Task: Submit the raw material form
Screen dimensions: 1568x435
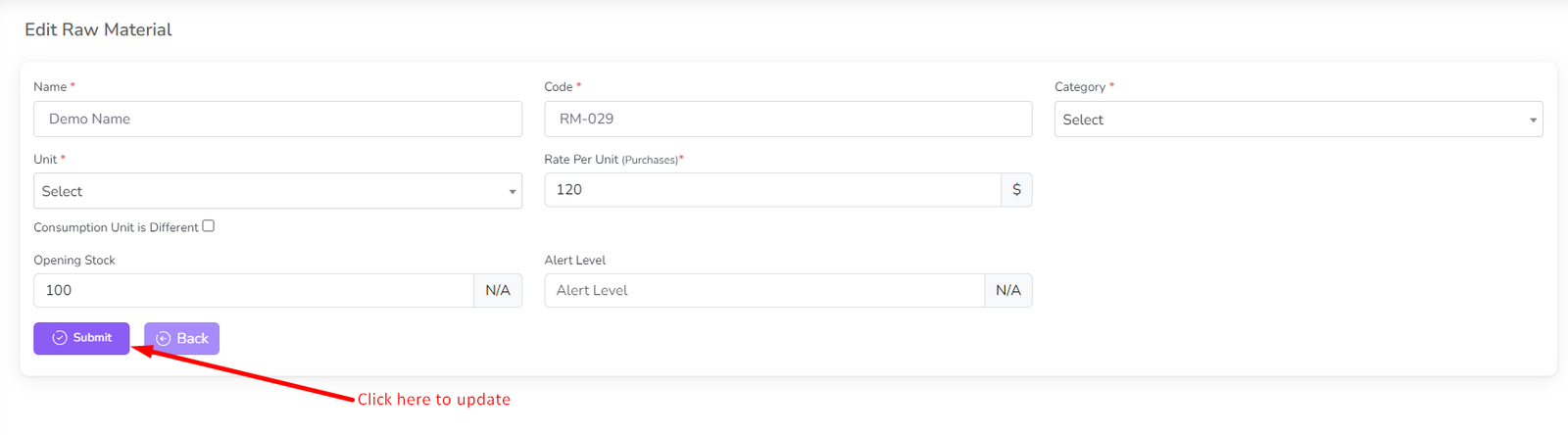Action: pyautogui.click(x=81, y=338)
